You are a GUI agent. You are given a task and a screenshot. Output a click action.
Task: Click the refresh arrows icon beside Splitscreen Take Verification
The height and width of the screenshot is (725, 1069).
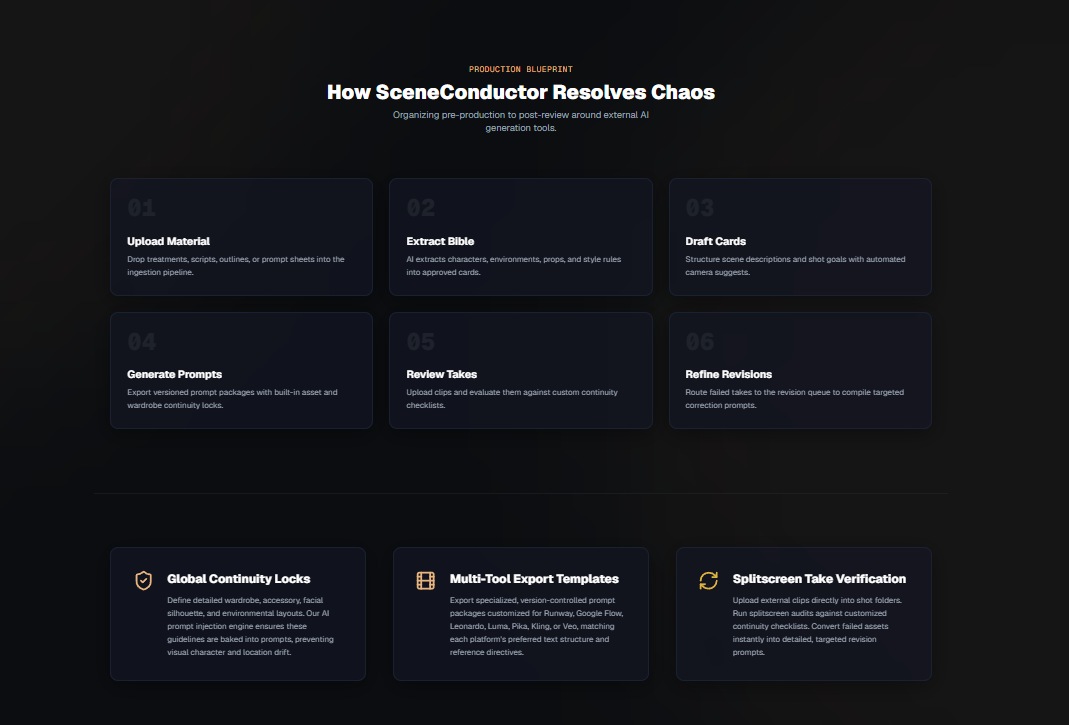pos(708,580)
